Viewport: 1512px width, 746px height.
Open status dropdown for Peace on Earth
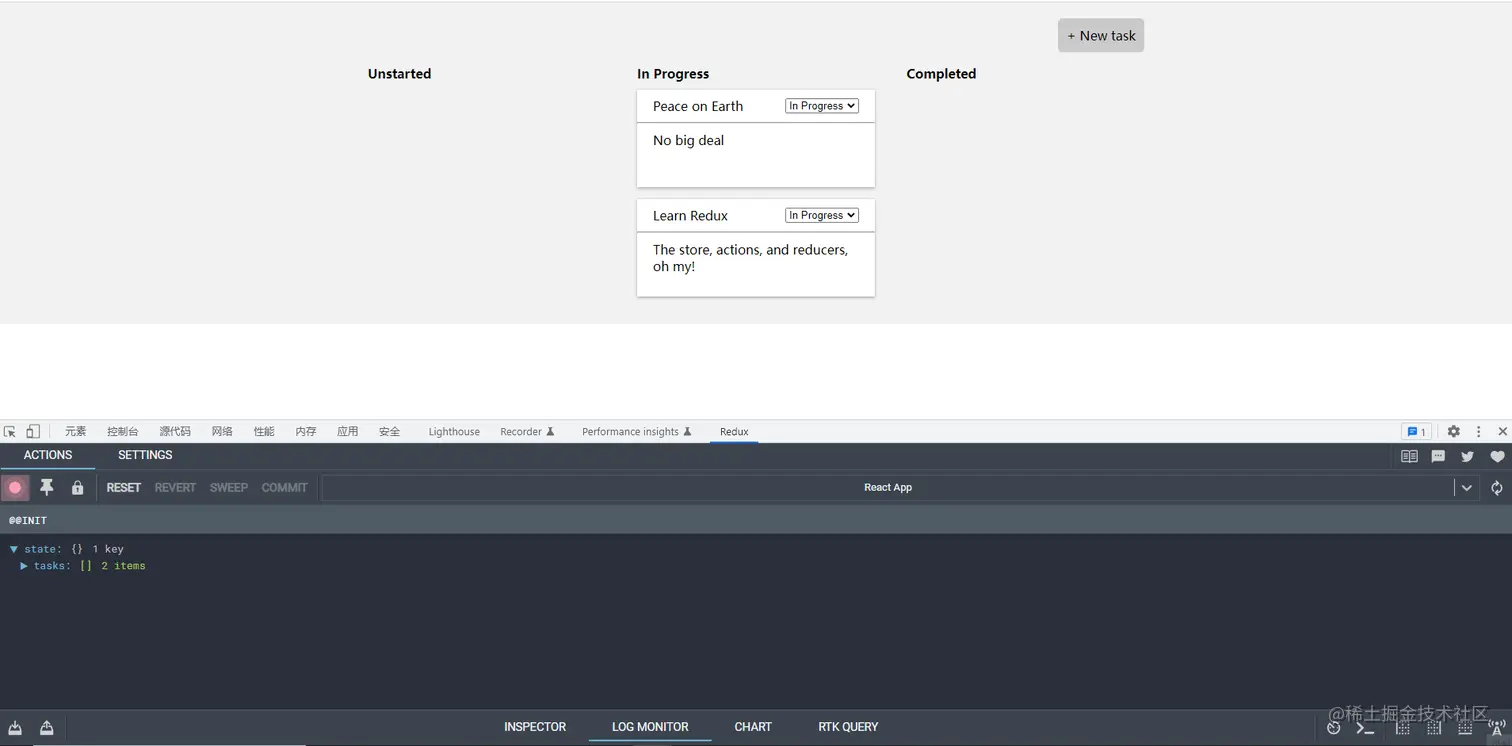[x=822, y=106]
